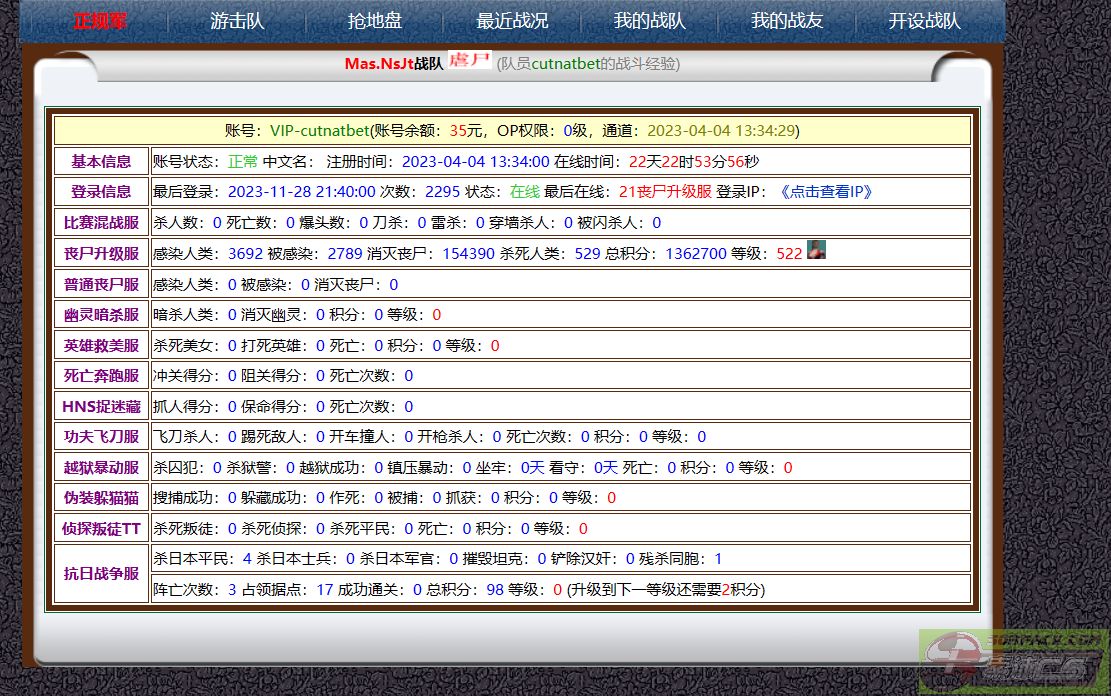Click channel date 2023-04-04 13:34:29
Image resolution: width=1111 pixels, height=696 pixels.
point(721,131)
